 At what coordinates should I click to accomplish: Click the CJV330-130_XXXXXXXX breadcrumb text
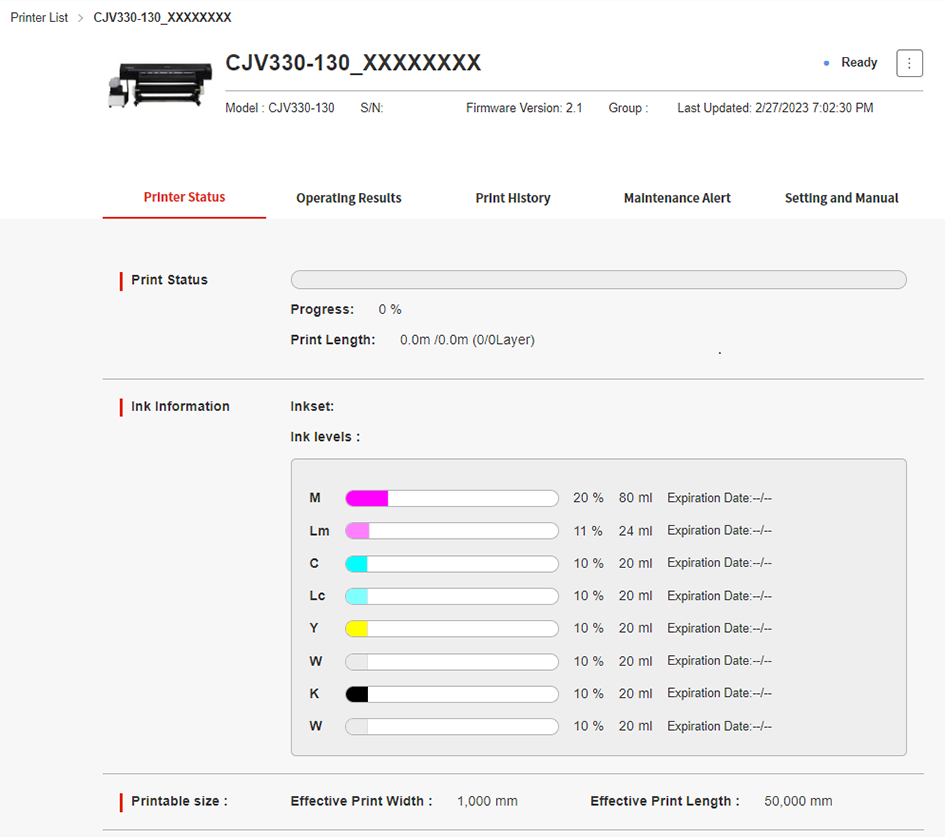(162, 18)
